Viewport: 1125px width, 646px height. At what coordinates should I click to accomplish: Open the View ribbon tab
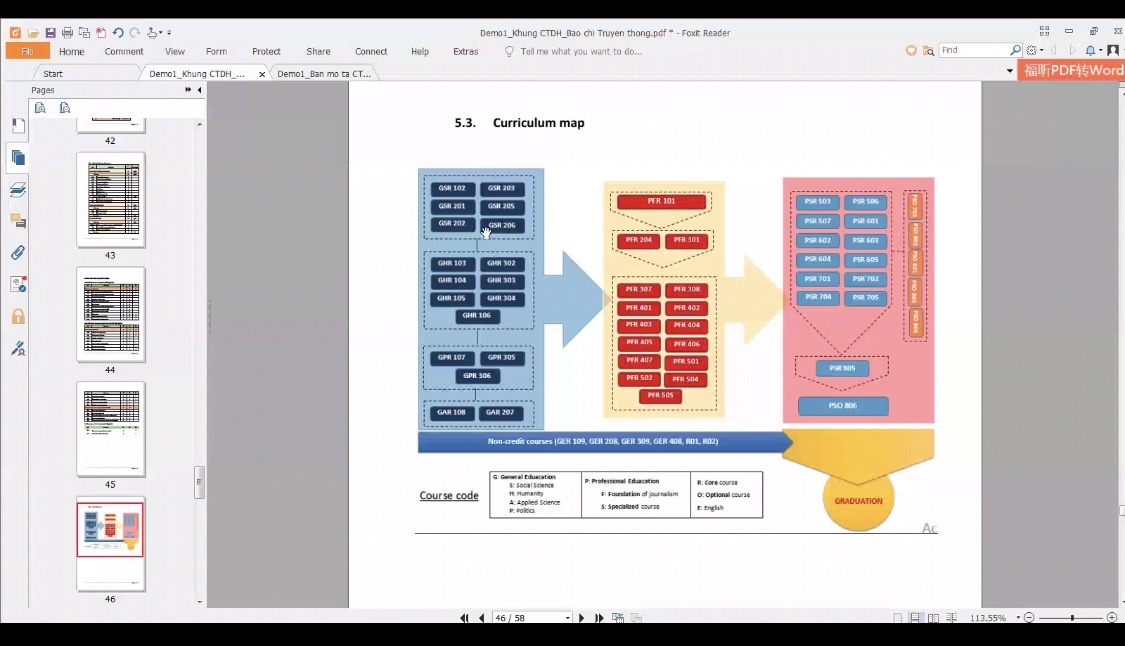click(175, 52)
